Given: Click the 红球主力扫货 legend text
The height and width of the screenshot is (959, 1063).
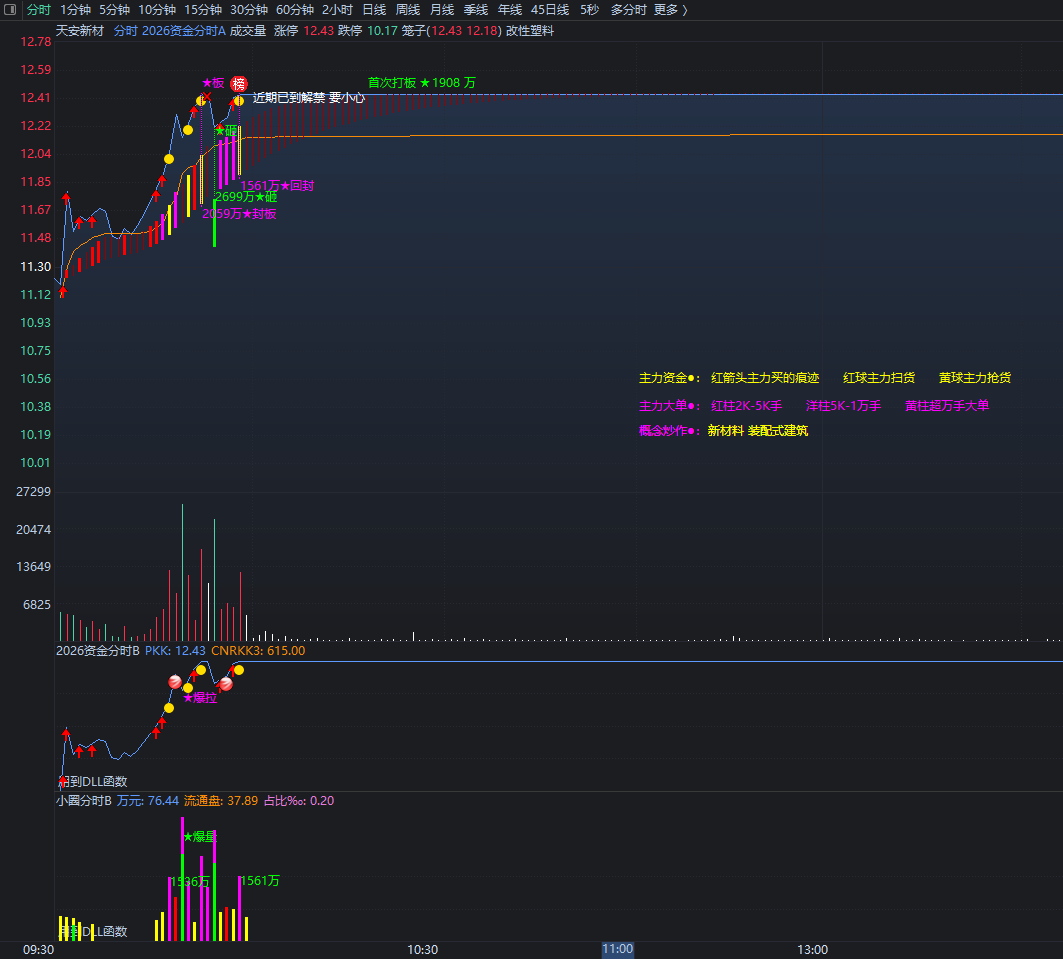Looking at the screenshot, I should pyautogui.click(x=879, y=378).
